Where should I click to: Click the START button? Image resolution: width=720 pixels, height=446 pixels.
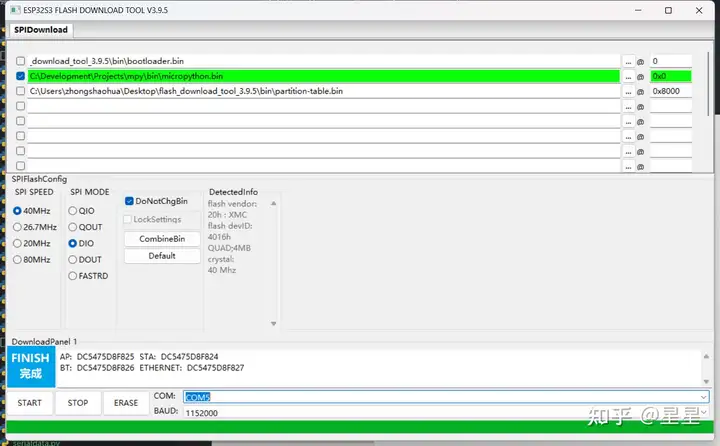click(x=29, y=403)
